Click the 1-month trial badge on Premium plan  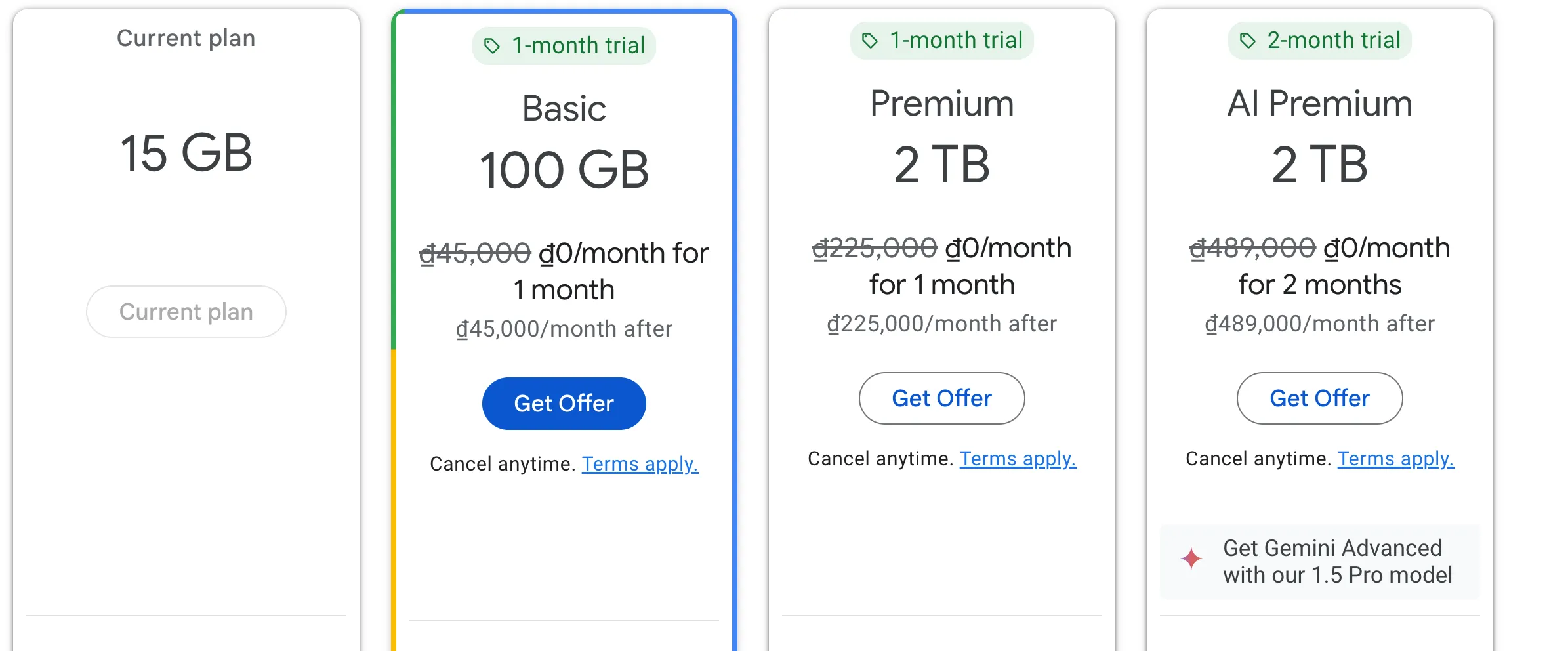941,41
